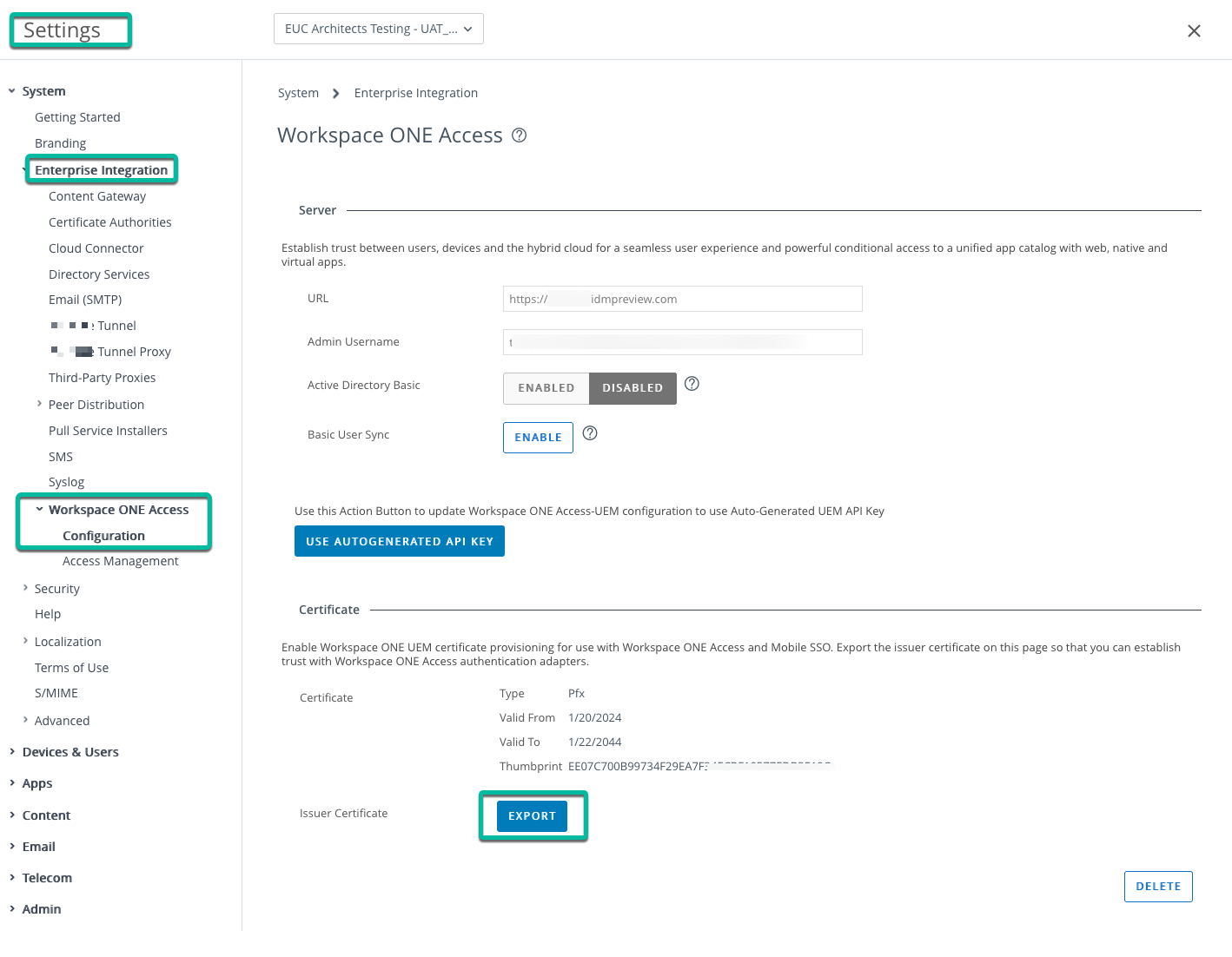Click help icon beside Active Directory Basic toggle
1232x957 pixels.
pos(692,384)
